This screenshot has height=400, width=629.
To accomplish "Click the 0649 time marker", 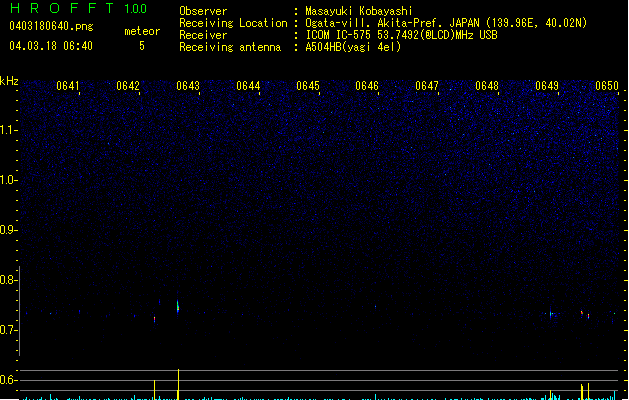I will coord(547,86).
